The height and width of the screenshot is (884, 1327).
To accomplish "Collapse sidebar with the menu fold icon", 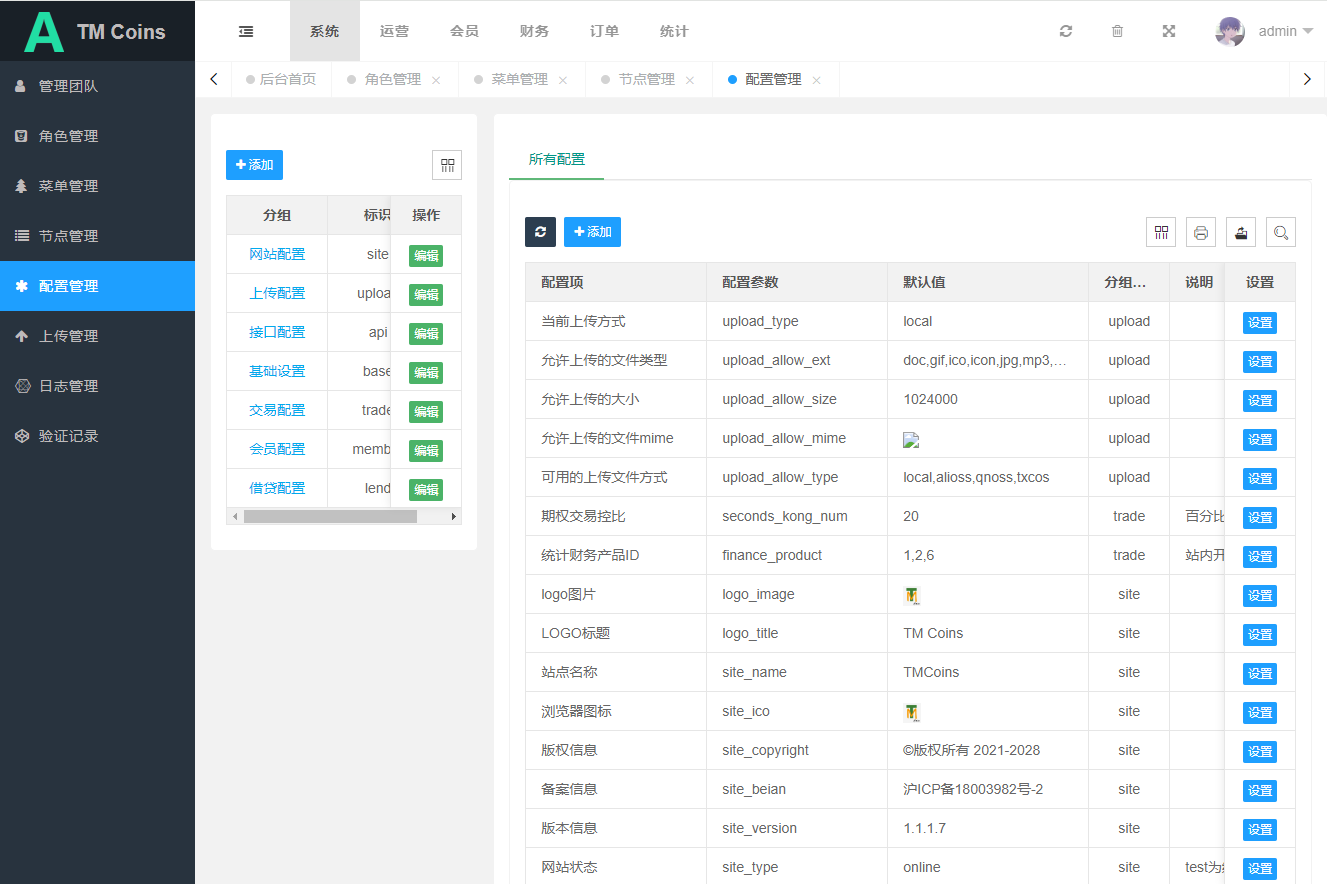I will 246,31.
